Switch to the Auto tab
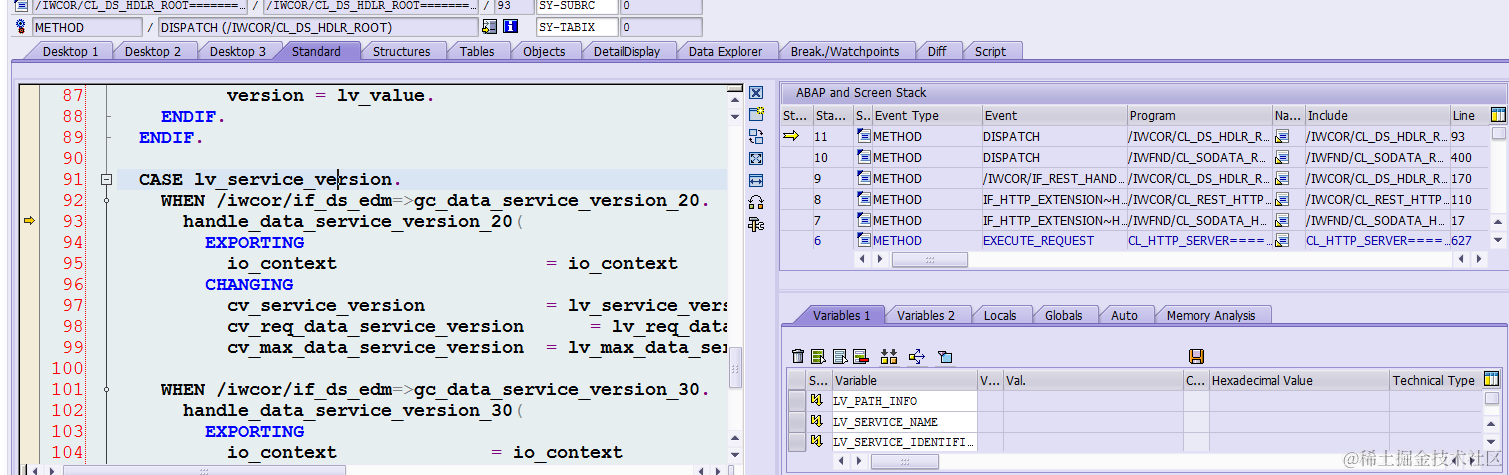This screenshot has height=475, width=1509. point(1125,315)
